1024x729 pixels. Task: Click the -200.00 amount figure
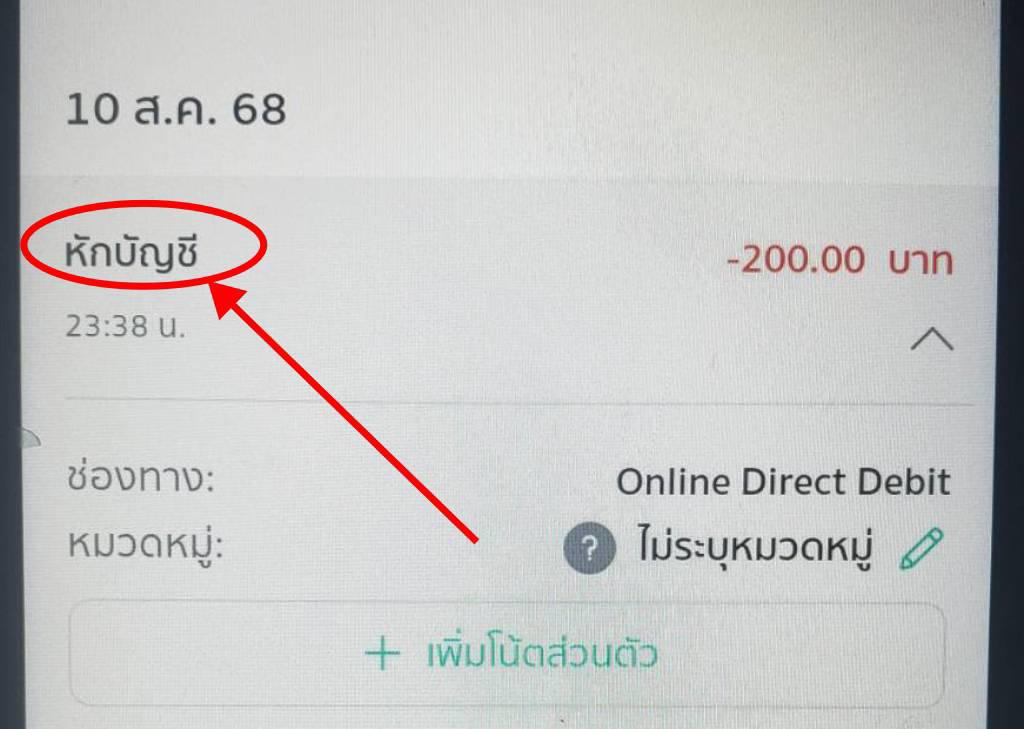point(795,259)
